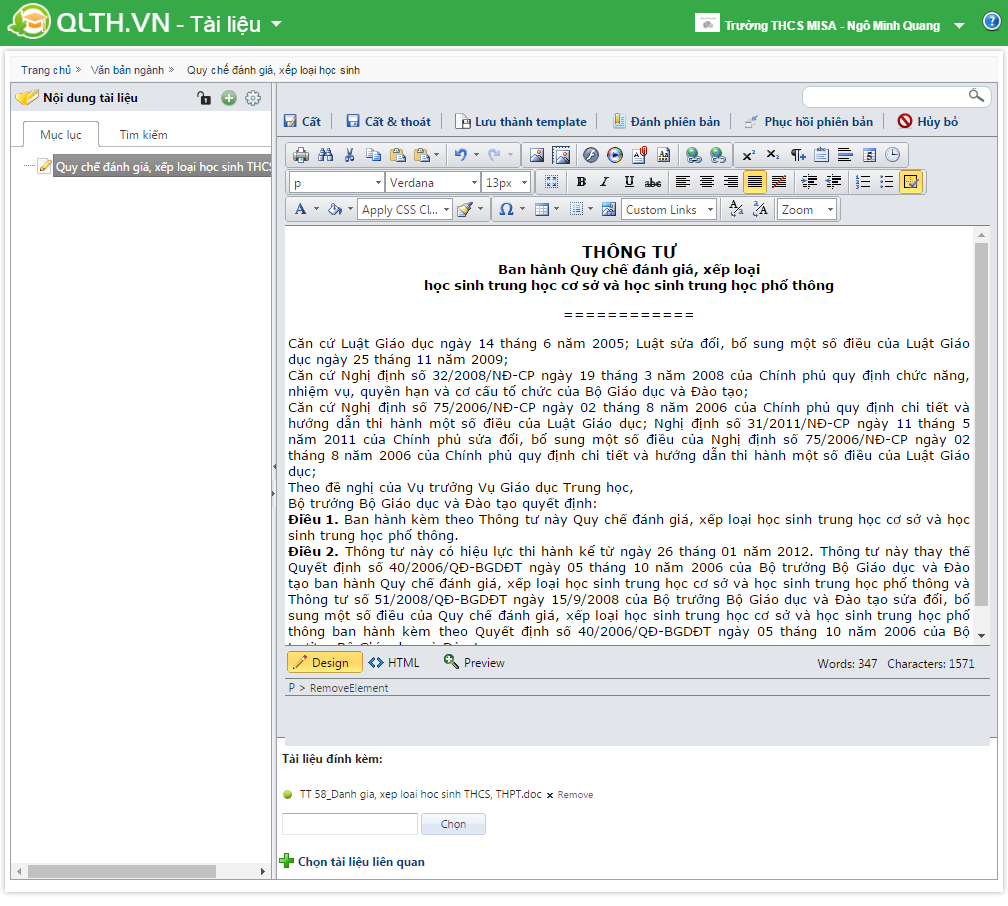
Task: Open the Flash Manager icon
Action: pyautogui.click(x=591, y=155)
